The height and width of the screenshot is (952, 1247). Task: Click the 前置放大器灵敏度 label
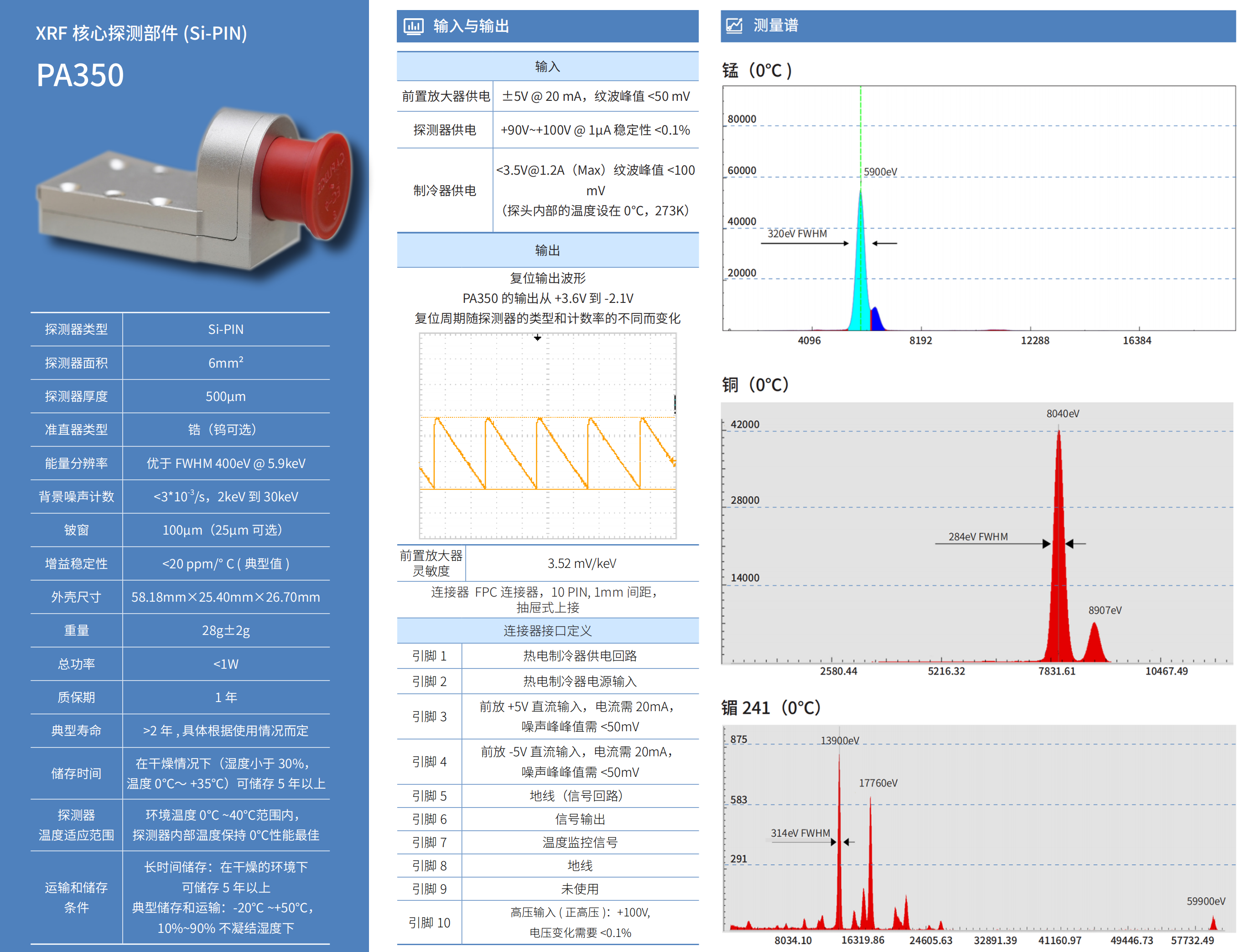point(431,563)
